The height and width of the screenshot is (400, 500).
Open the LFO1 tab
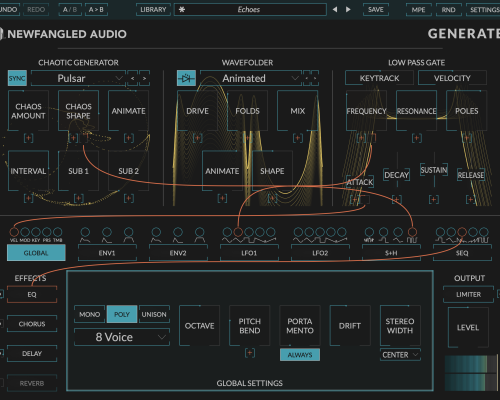coord(249,253)
